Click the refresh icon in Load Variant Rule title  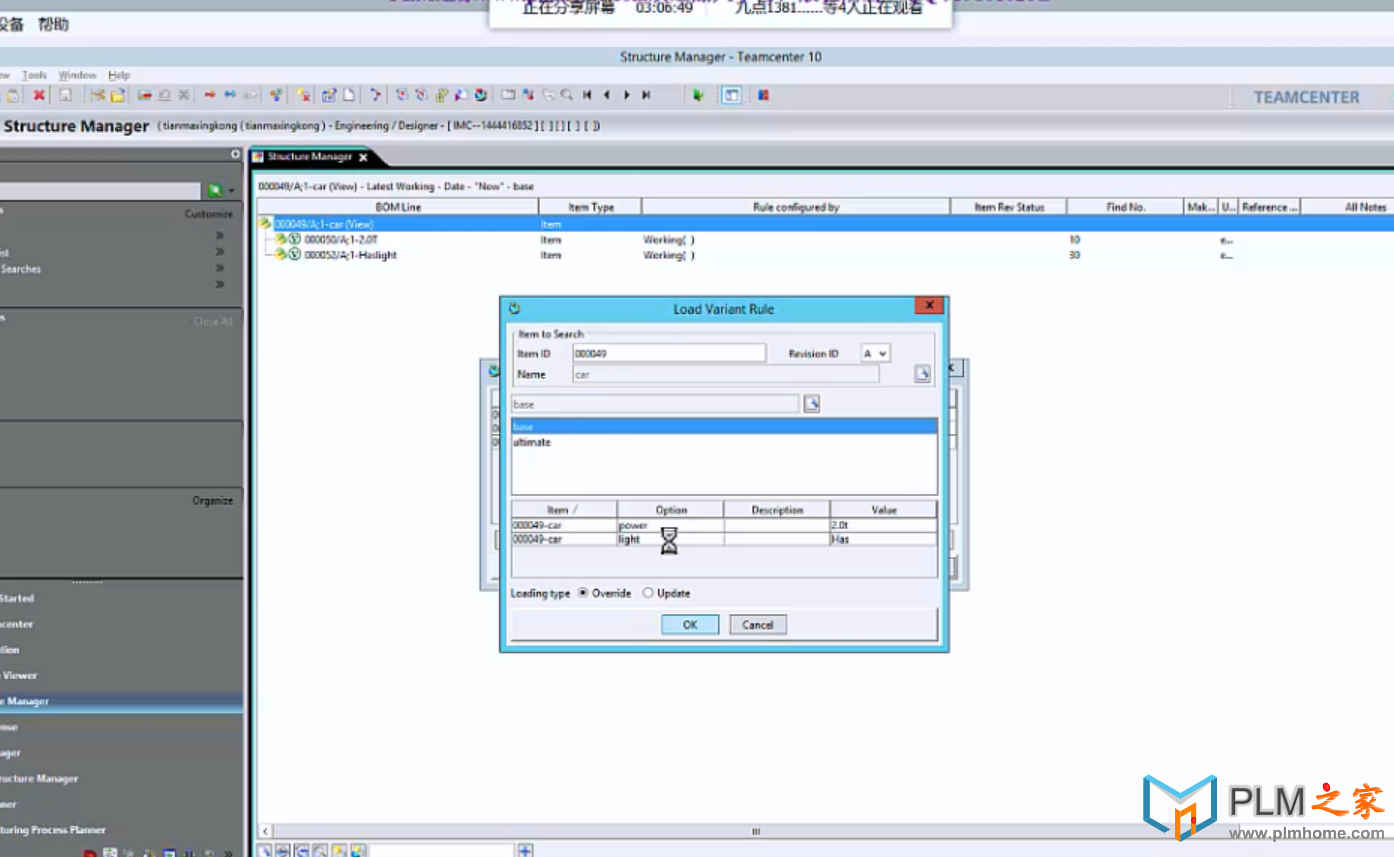click(x=514, y=308)
